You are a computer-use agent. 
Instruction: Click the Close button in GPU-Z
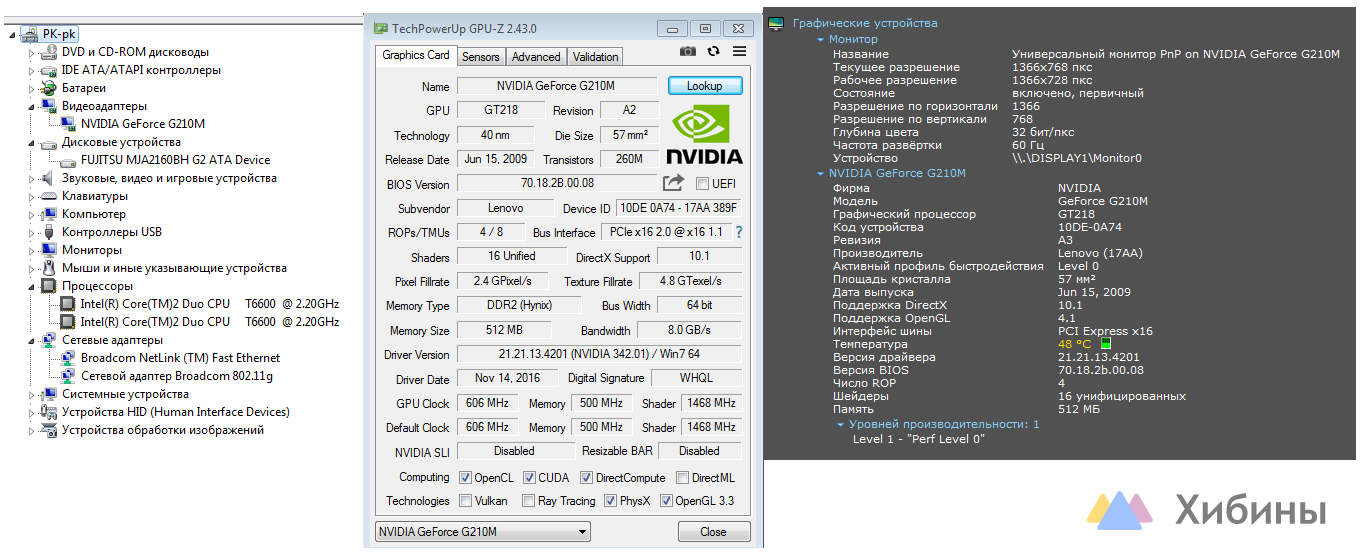point(714,532)
